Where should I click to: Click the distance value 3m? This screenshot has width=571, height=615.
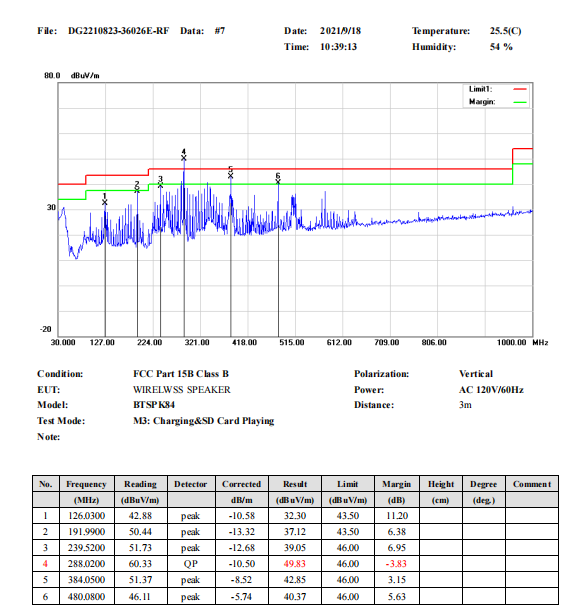(x=465, y=405)
